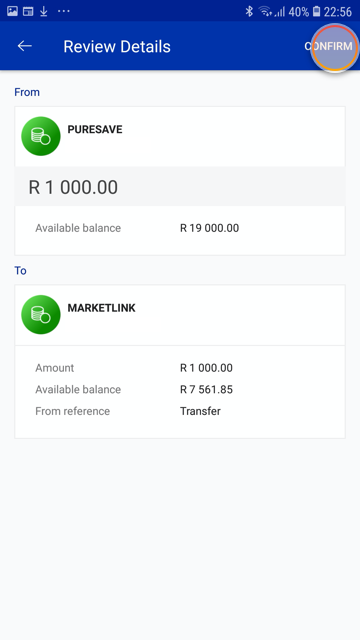Screen dimensions: 360x640
Task: Tap the MARKETLINK green coins icon
Action: pos(41,315)
